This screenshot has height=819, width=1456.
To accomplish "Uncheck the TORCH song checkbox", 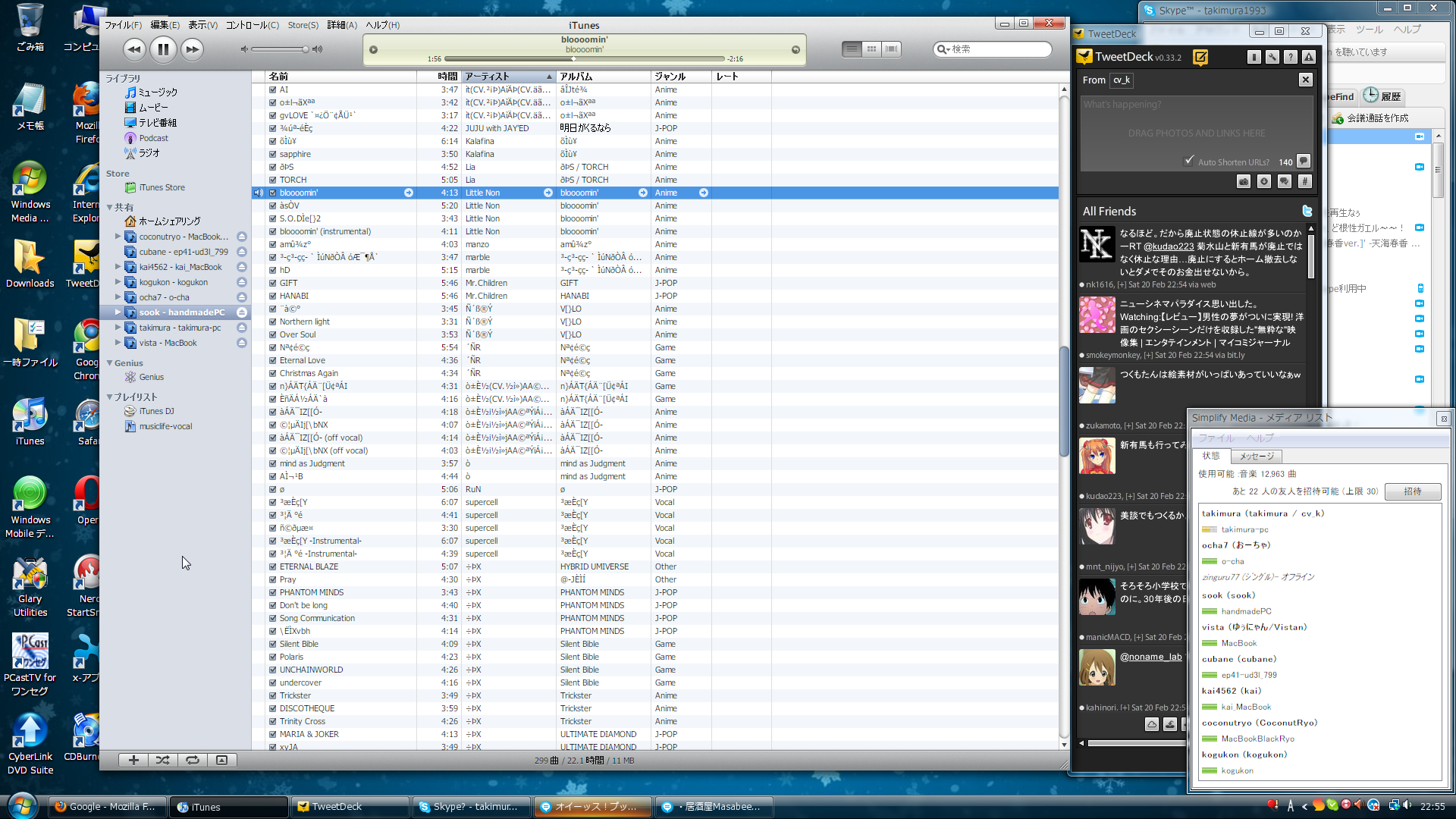I will [273, 180].
